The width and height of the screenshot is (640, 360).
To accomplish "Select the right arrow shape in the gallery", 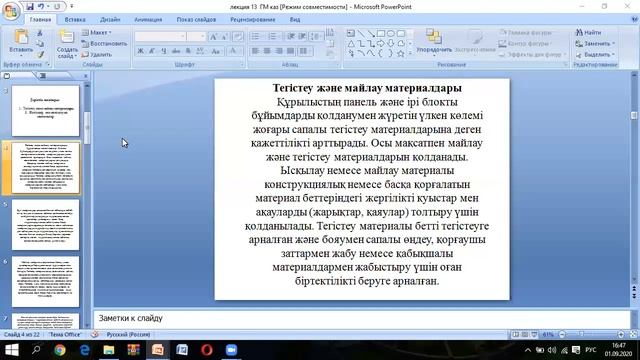I will [381, 43].
